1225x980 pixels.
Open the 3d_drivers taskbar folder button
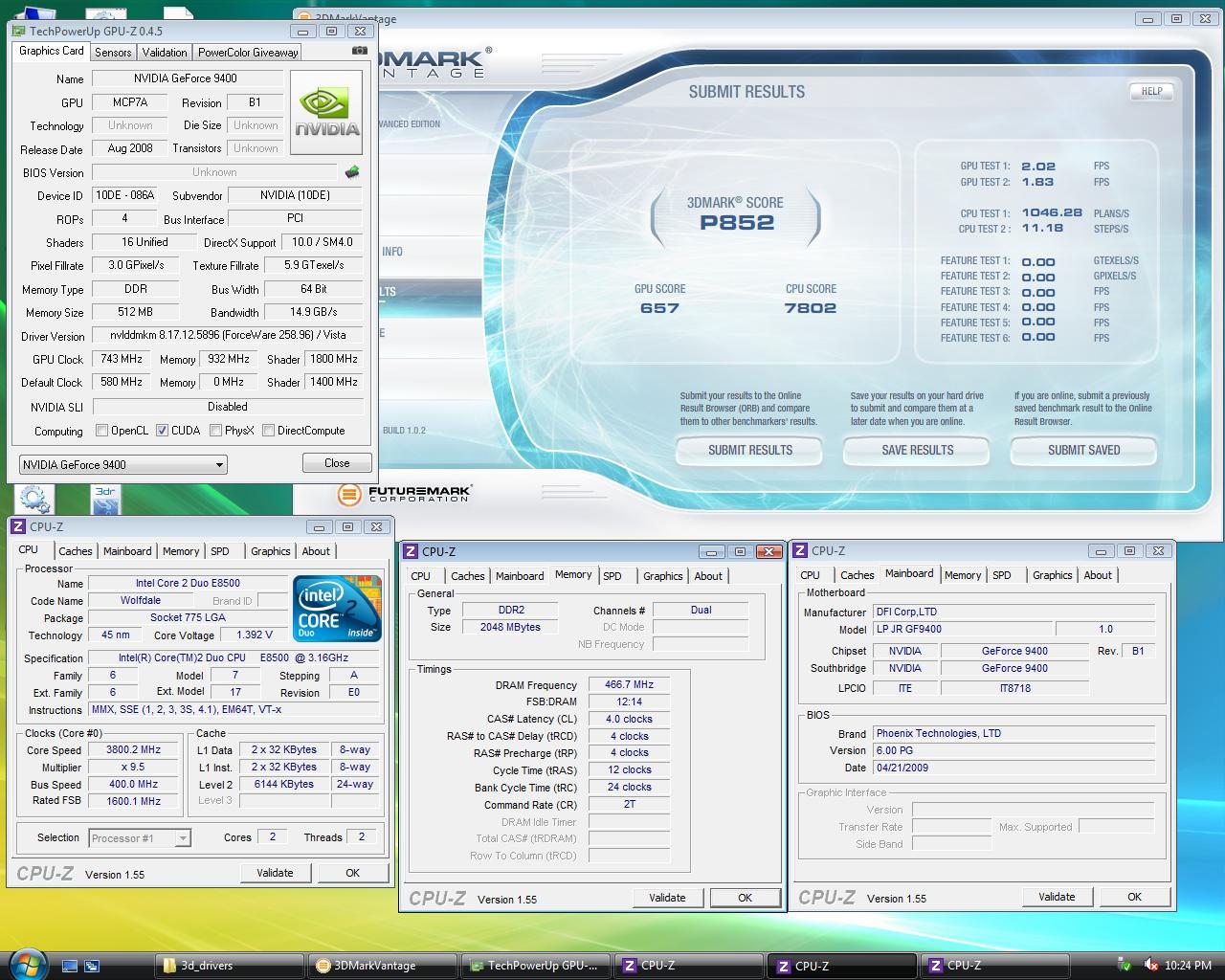[230, 966]
